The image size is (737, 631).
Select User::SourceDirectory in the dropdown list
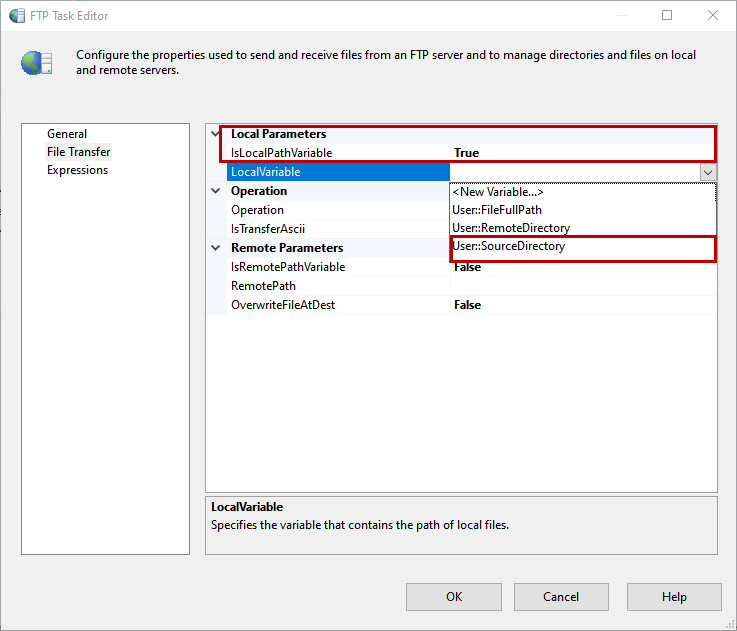point(509,247)
